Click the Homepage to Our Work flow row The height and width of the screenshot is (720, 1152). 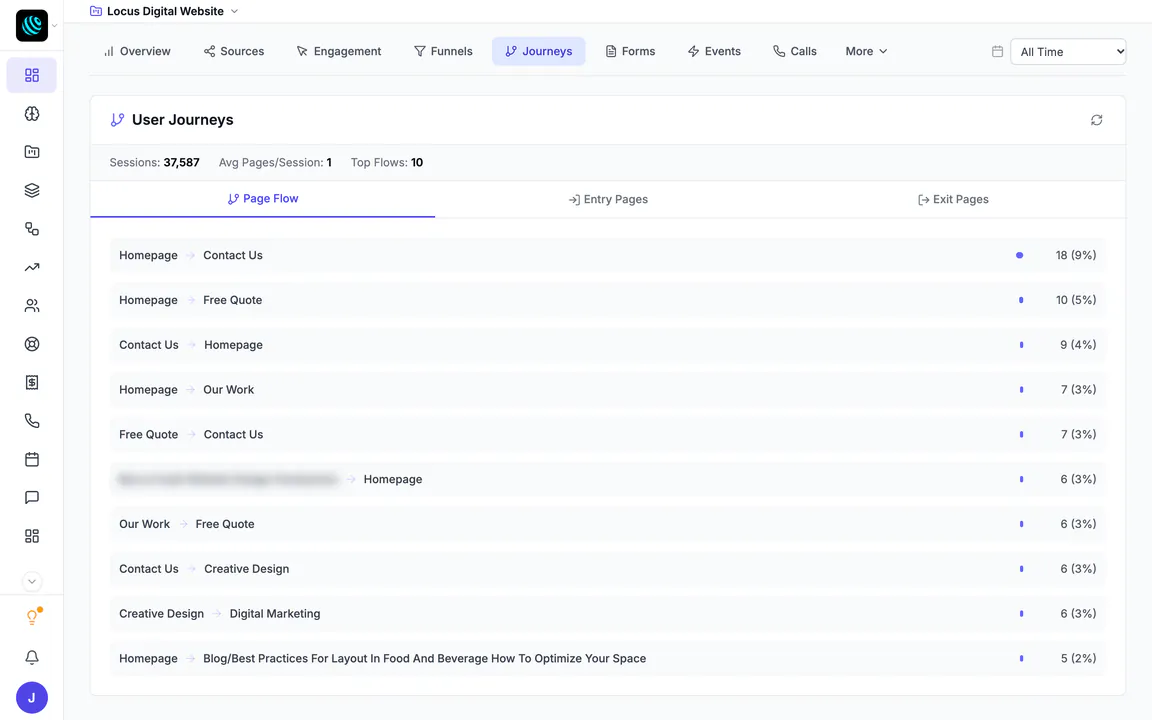tap(608, 390)
